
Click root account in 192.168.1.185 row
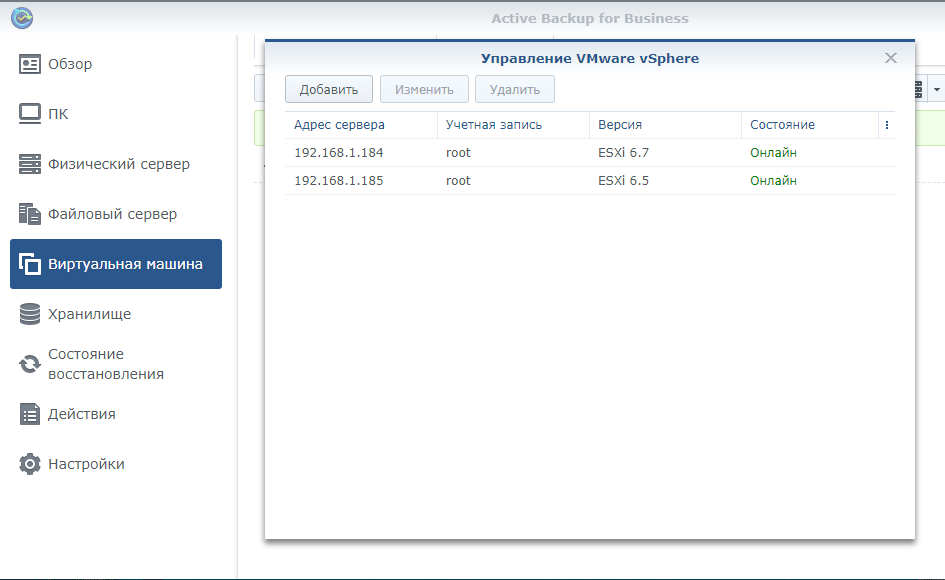pyautogui.click(x=458, y=180)
